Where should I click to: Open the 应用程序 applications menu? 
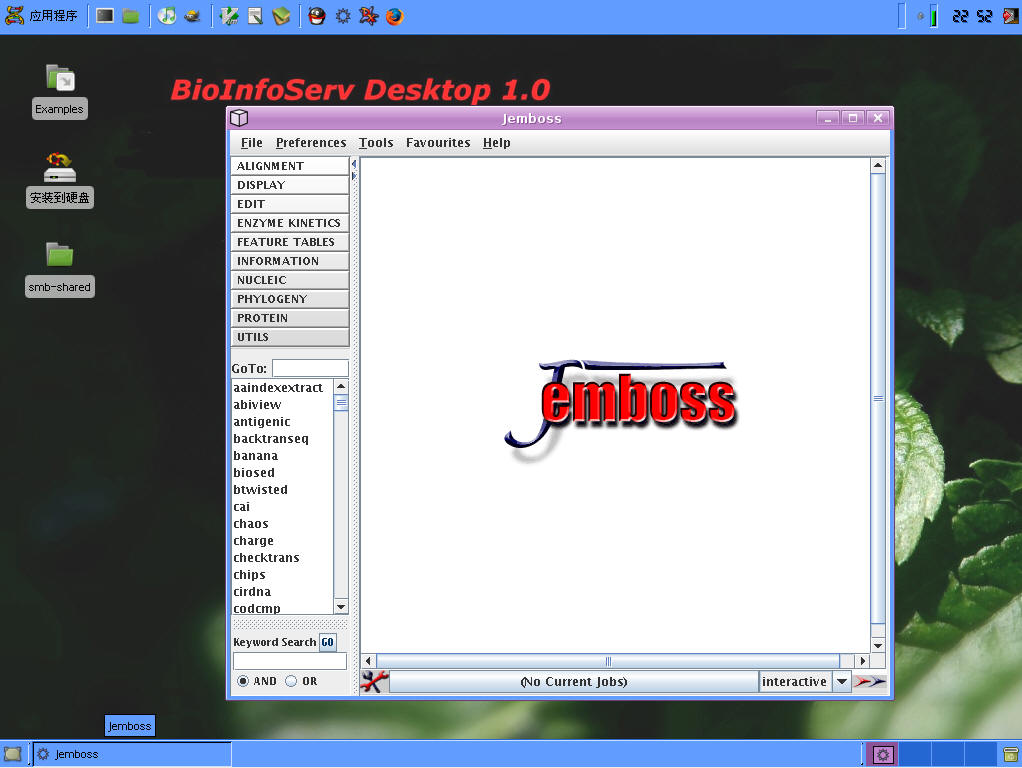(x=42, y=16)
